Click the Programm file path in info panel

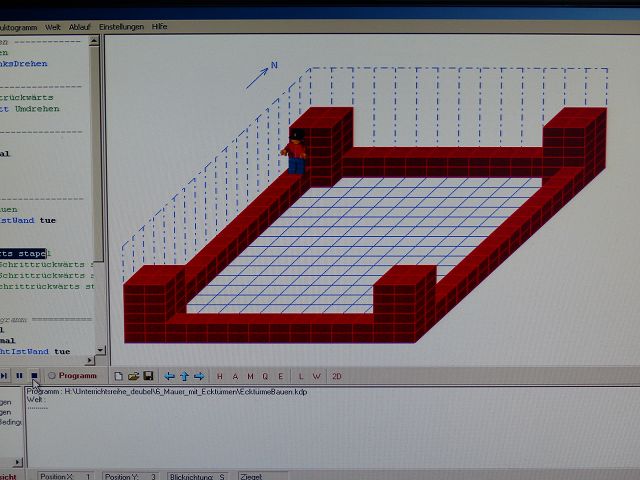167,392
